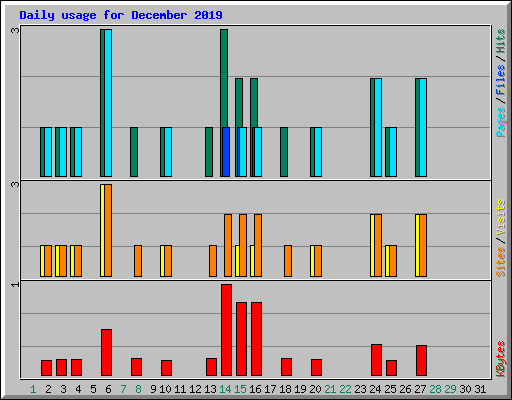Click day 14 on the x-axis

pos(225,389)
